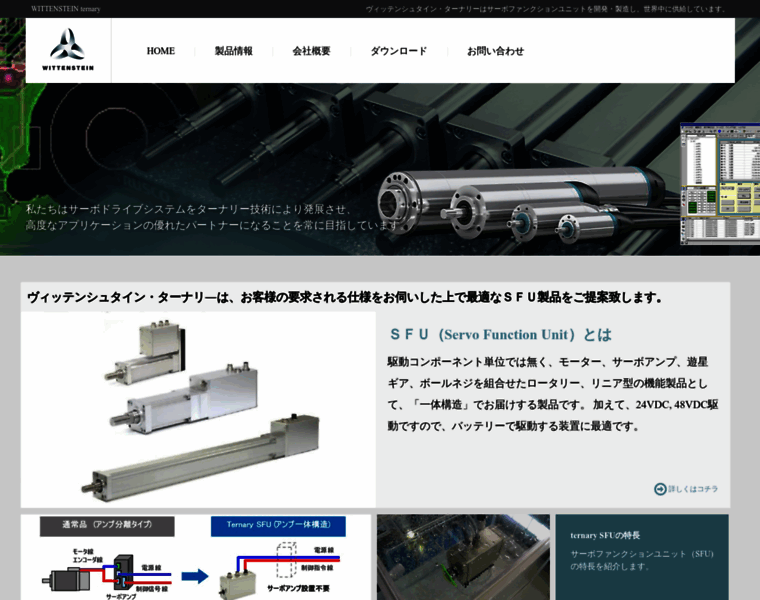Click the 通常品 (アンプ分離タイプ) label
This screenshot has width=760, height=600.
[107, 525]
